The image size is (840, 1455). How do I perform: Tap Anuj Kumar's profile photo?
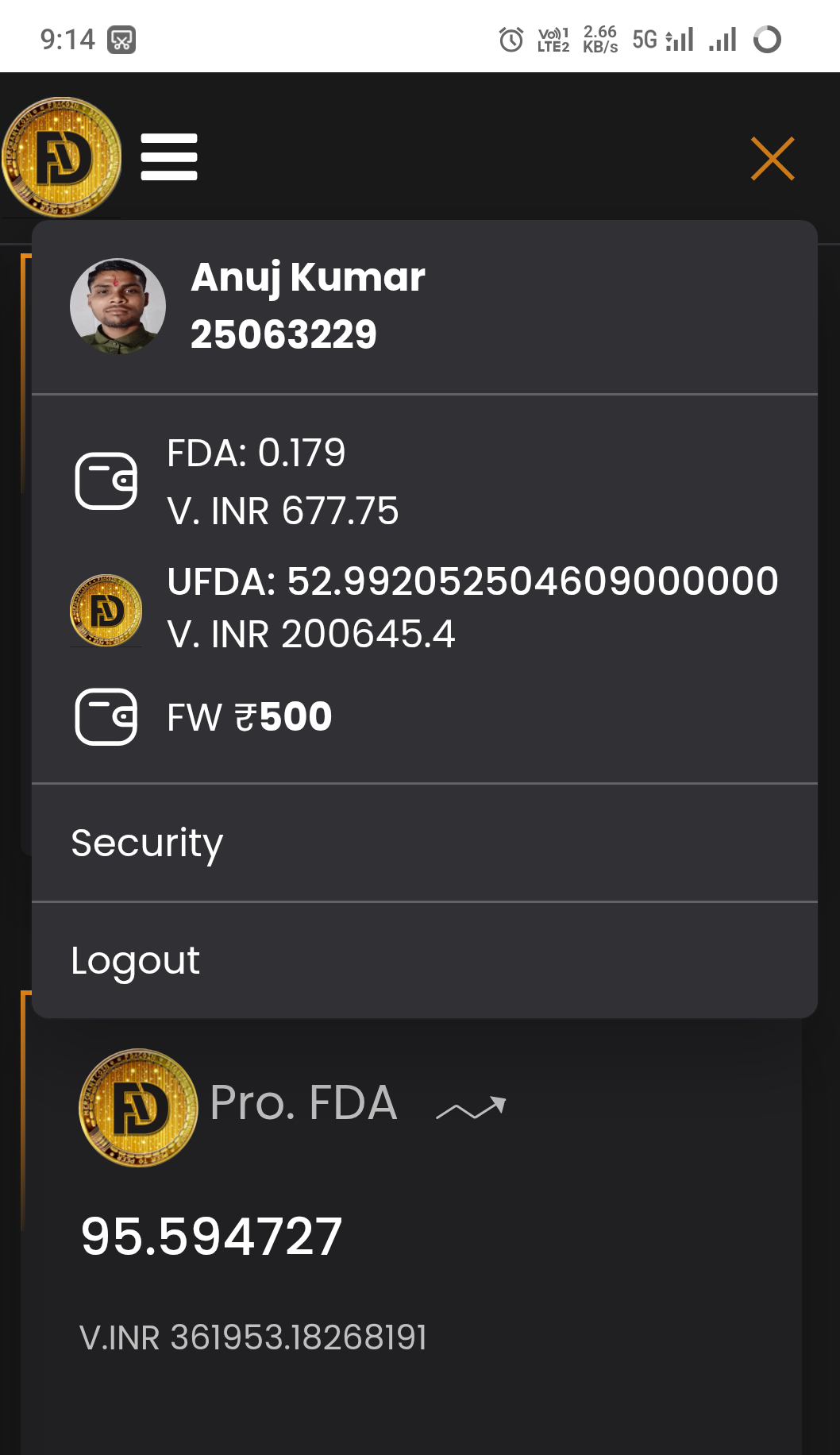click(x=118, y=306)
